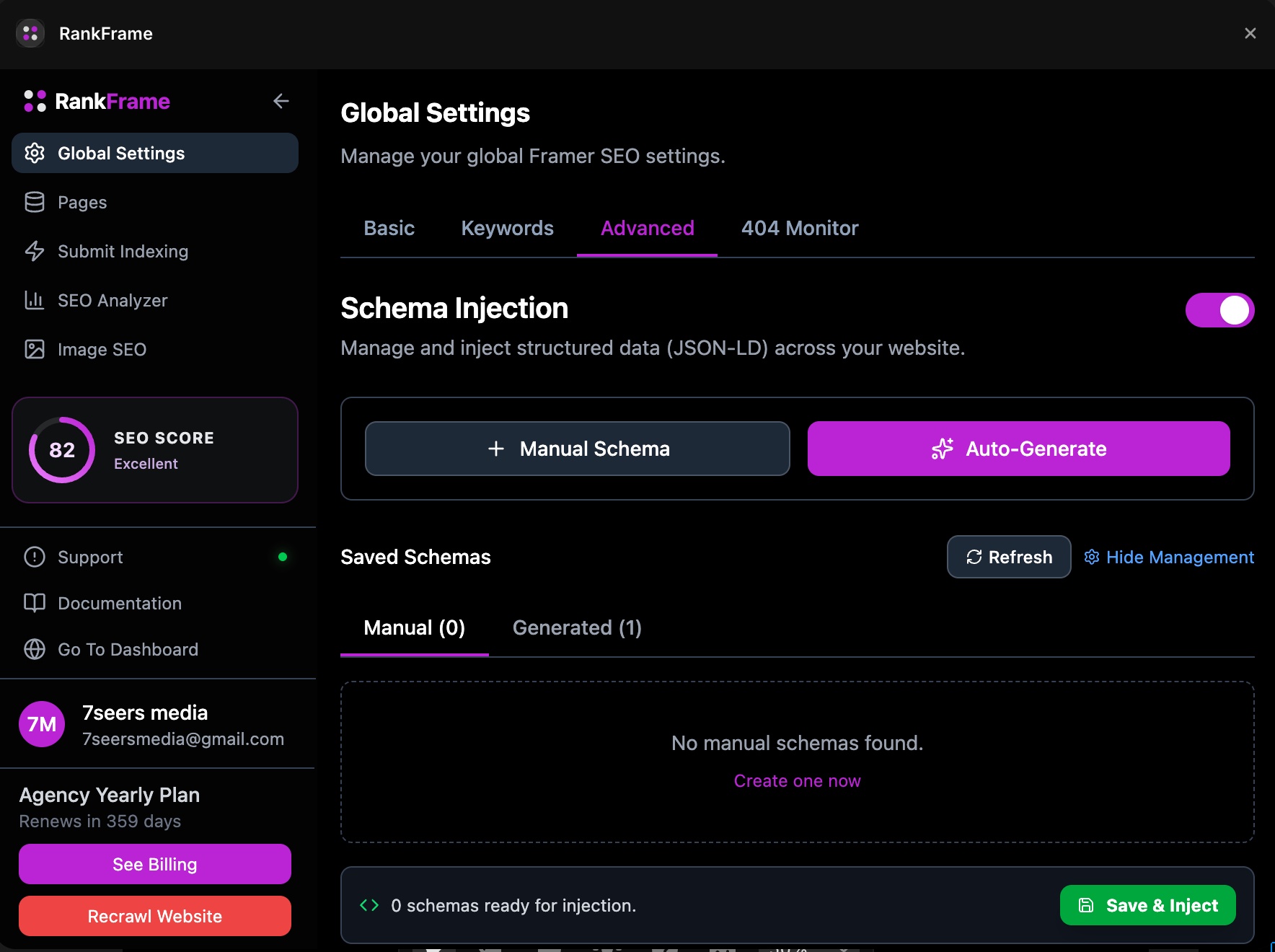Click the Go To Dashboard globe icon
Screen dimensions: 1275x952
click(x=33, y=649)
